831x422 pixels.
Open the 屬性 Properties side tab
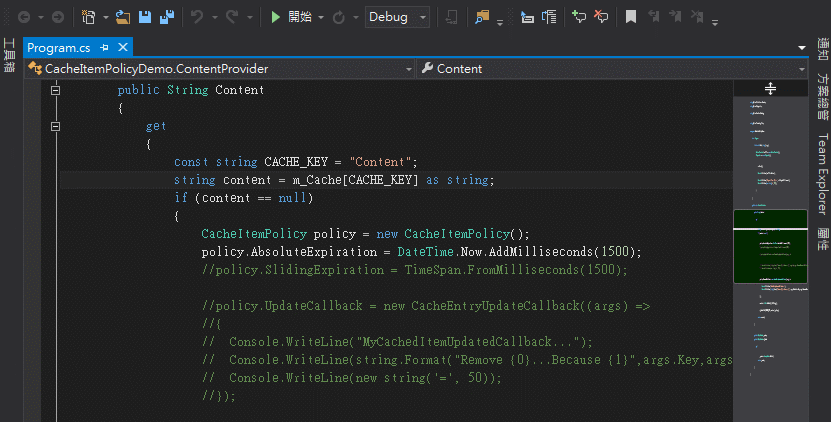pos(823,240)
